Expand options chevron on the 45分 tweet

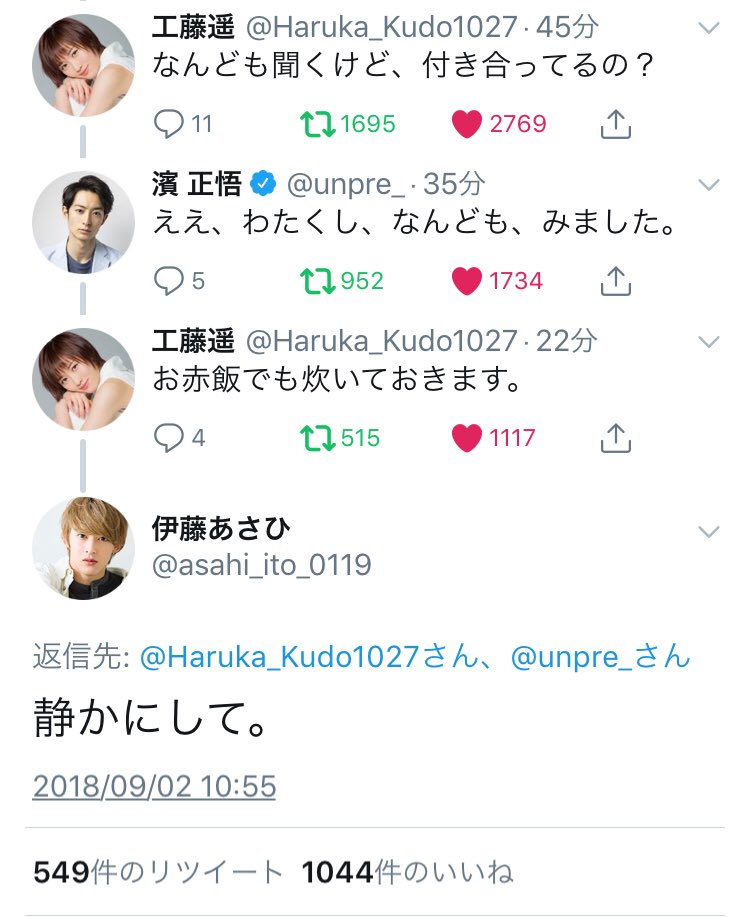[708, 28]
